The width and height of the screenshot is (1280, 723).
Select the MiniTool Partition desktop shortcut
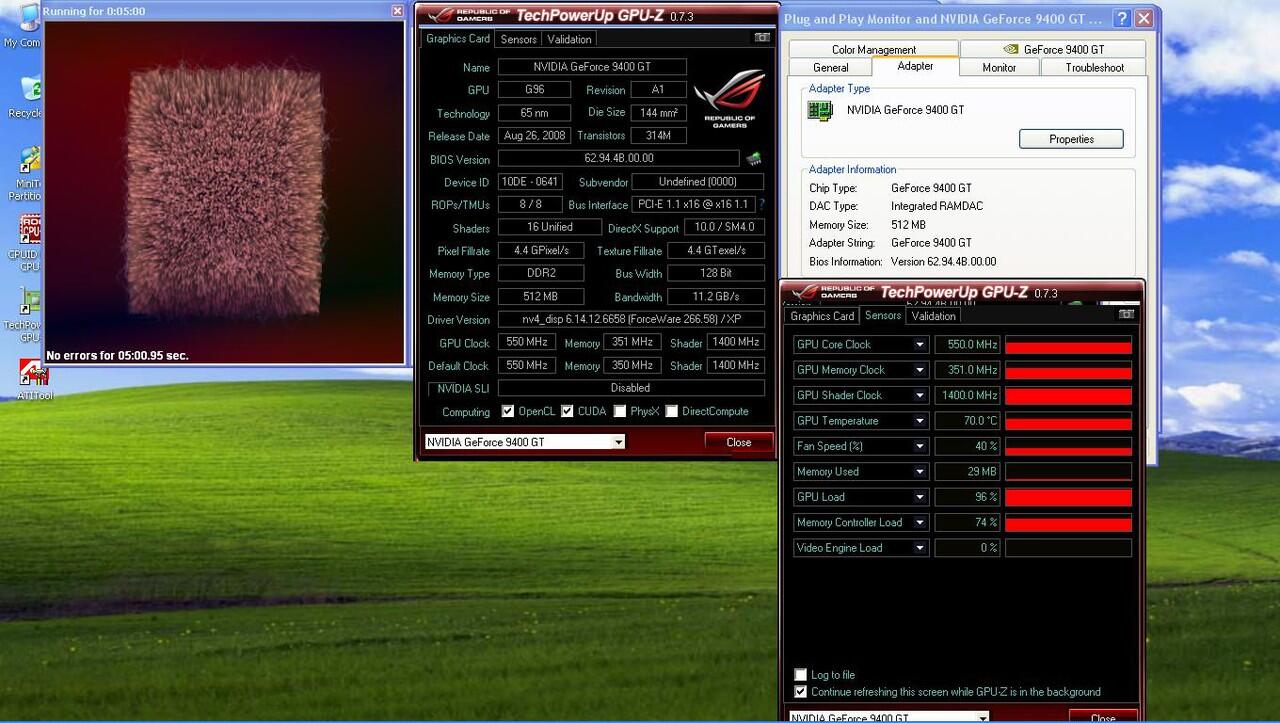coord(27,173)
